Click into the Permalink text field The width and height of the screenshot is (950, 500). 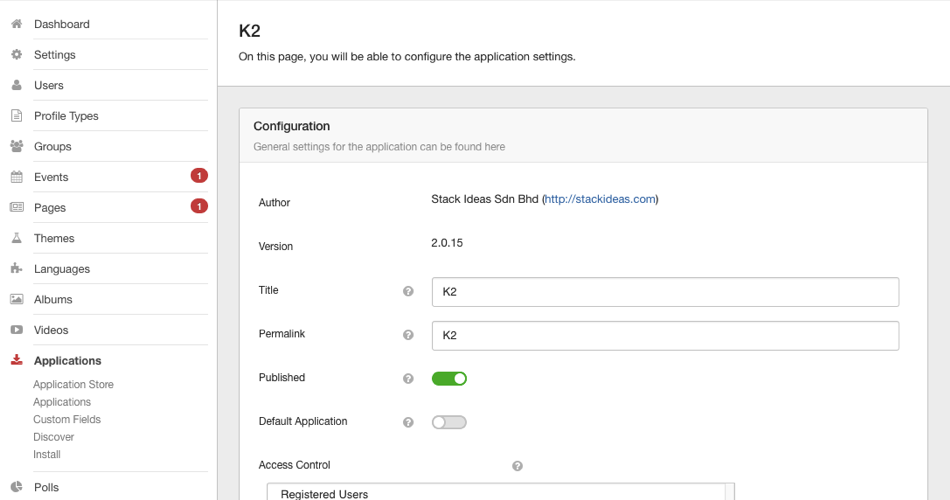pos(665,336)
